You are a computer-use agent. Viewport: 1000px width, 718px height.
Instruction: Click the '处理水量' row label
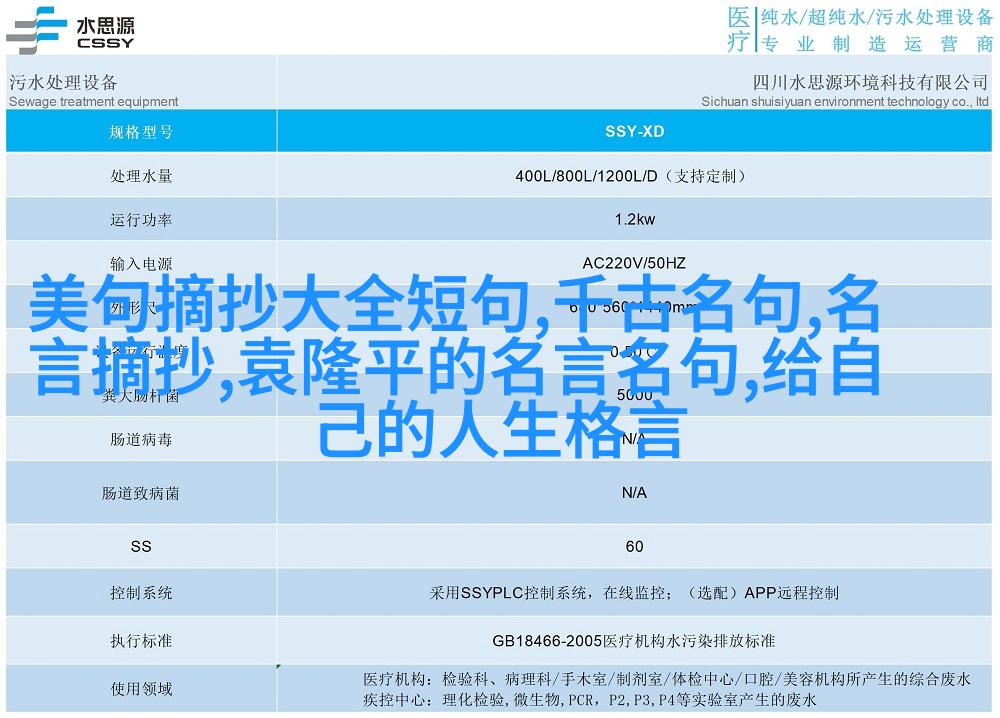point(141,176)
